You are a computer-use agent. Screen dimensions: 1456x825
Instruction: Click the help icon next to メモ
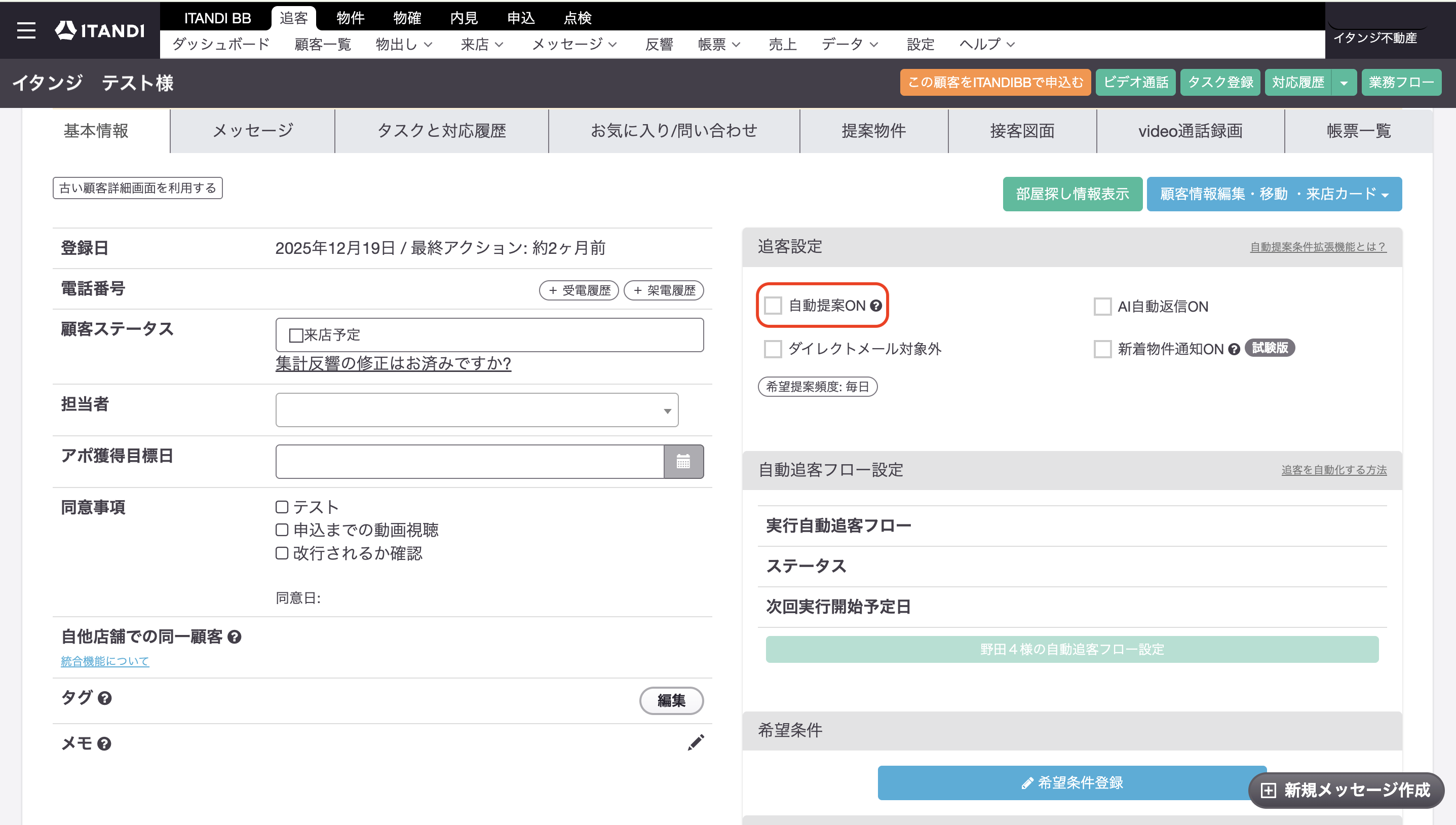pyautogui.click(x=104, y=743)
